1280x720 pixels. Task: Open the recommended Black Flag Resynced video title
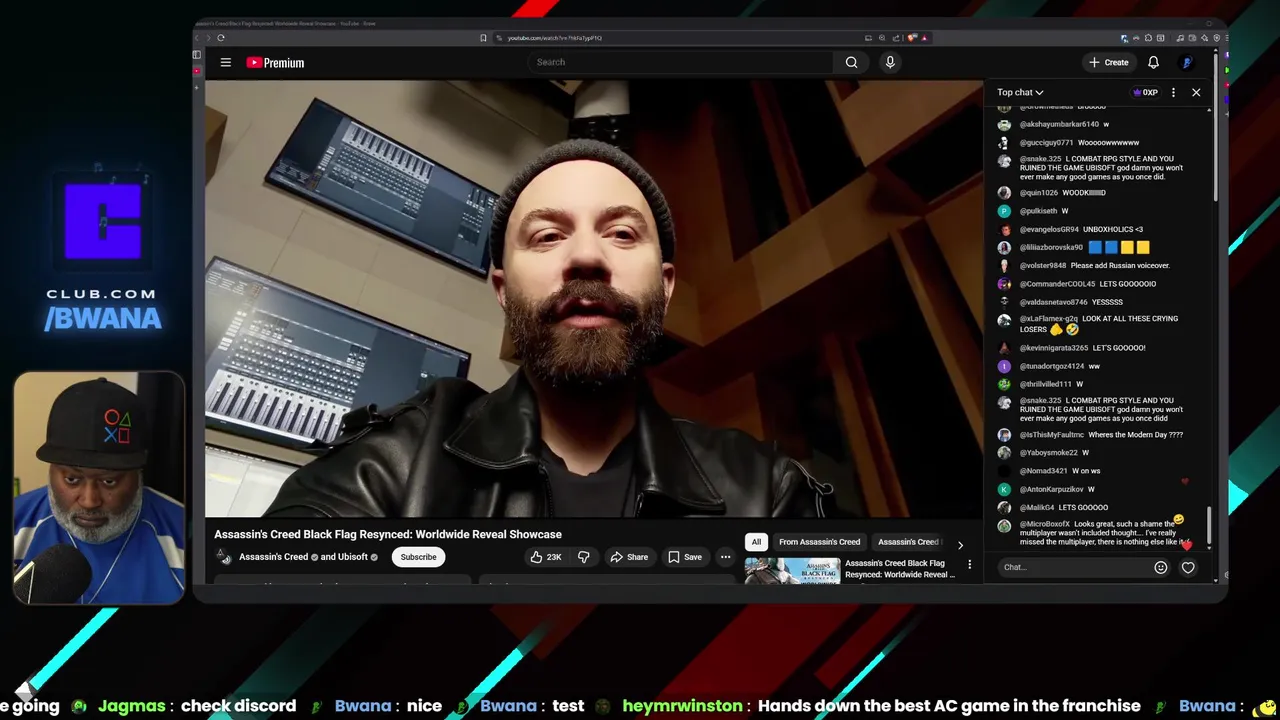pyautogui.click(x=899, y=569)
